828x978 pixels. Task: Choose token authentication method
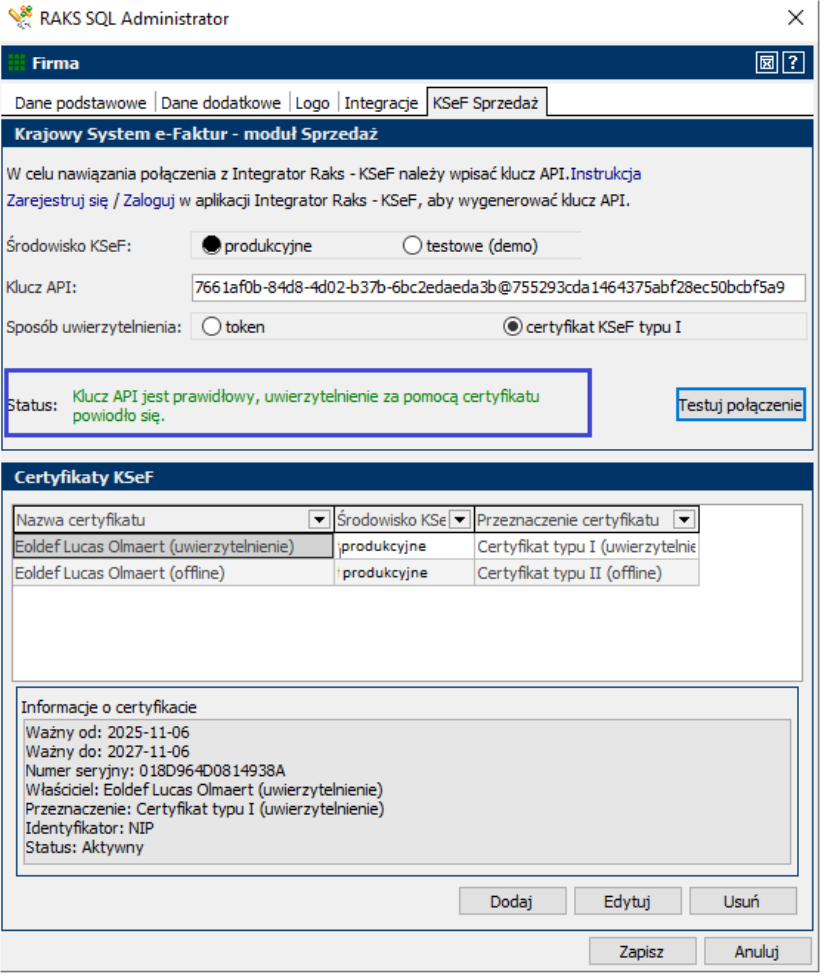point(211,326)
